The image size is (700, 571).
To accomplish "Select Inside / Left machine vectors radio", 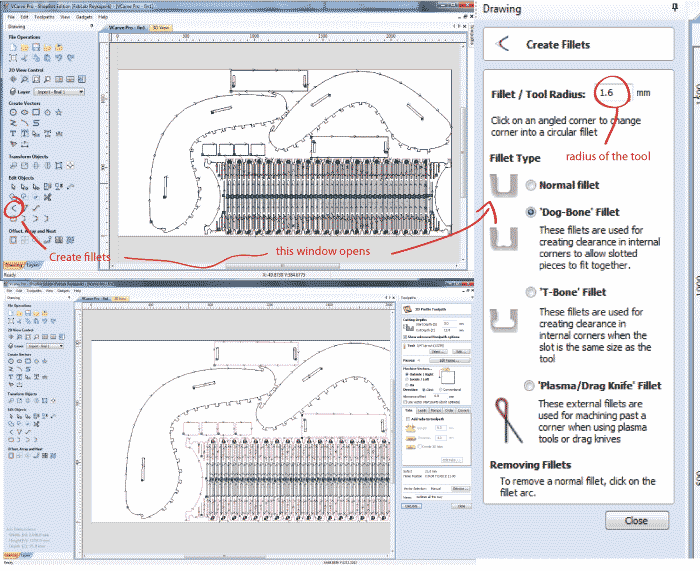I will pyautogui.click(x=406, y=379).
